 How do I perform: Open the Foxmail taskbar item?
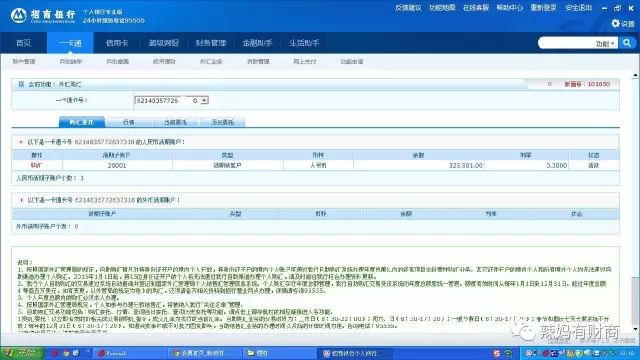[x=130, y=353]
